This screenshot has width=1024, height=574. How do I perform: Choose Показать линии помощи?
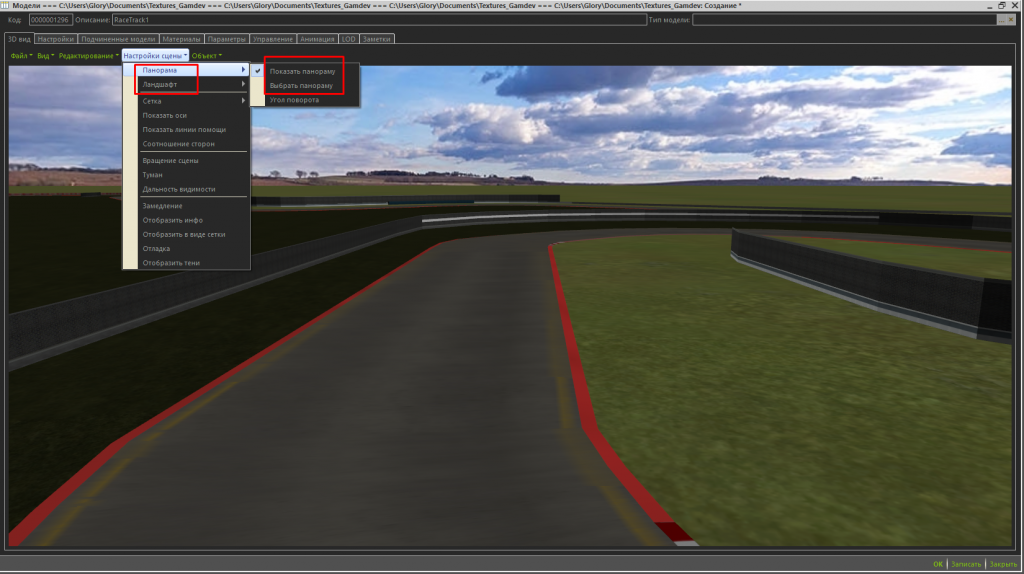click(x=187, y=130)
